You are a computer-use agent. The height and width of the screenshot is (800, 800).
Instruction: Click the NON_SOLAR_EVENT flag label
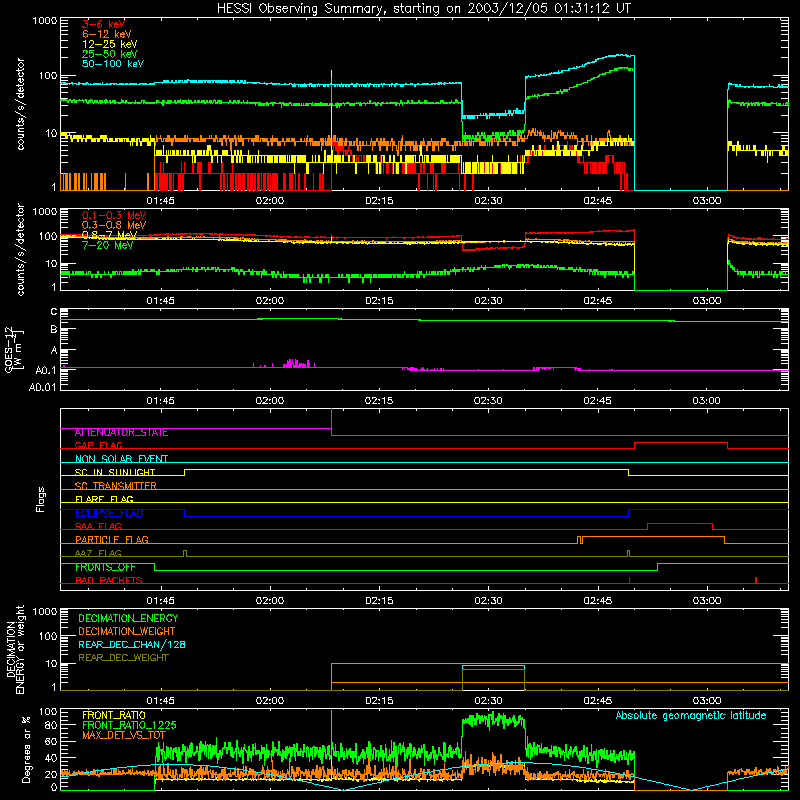pyautogui.click(x=121, y=459)
